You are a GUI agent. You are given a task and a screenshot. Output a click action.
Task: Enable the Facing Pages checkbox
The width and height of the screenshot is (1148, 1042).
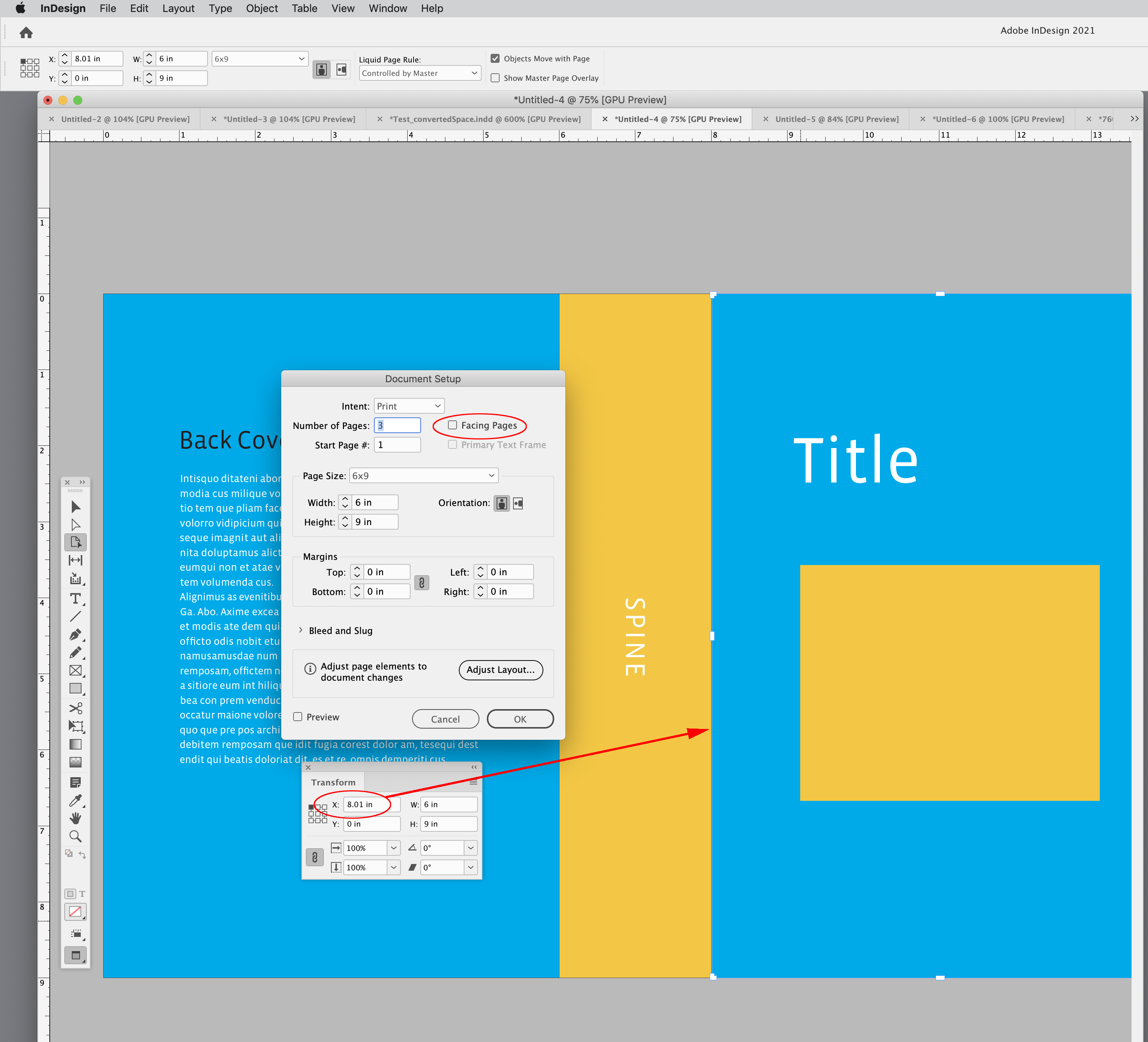click(x=453, y=425)
